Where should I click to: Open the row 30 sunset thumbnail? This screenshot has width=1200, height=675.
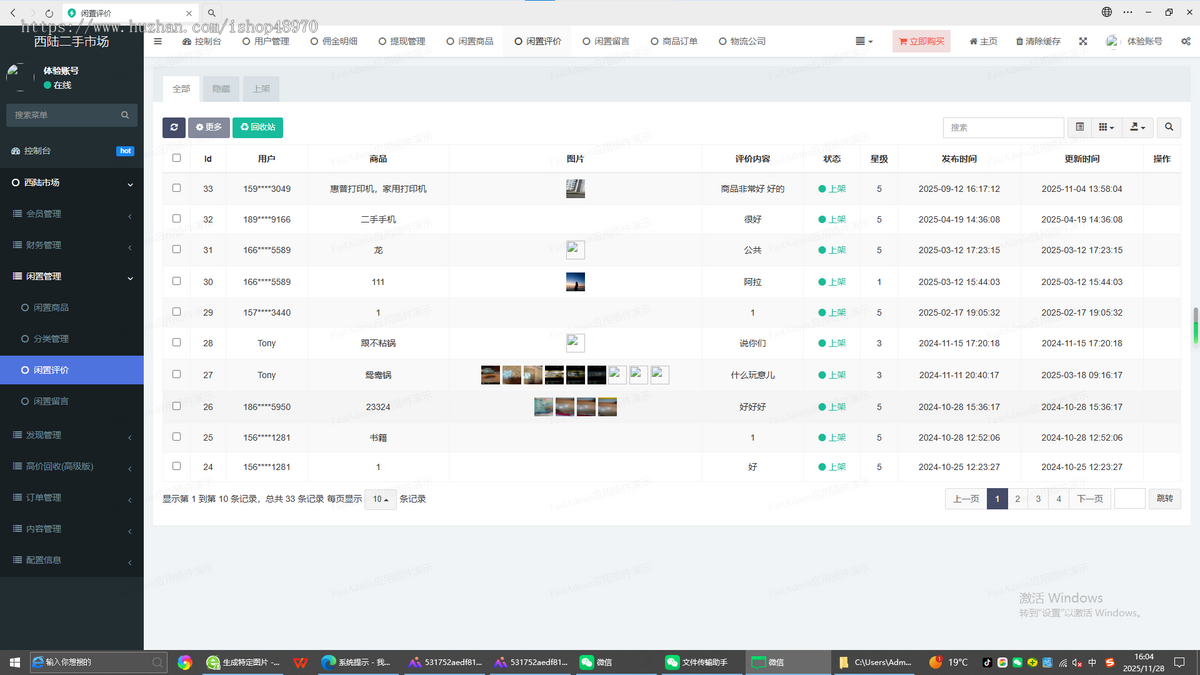(575, 281)
